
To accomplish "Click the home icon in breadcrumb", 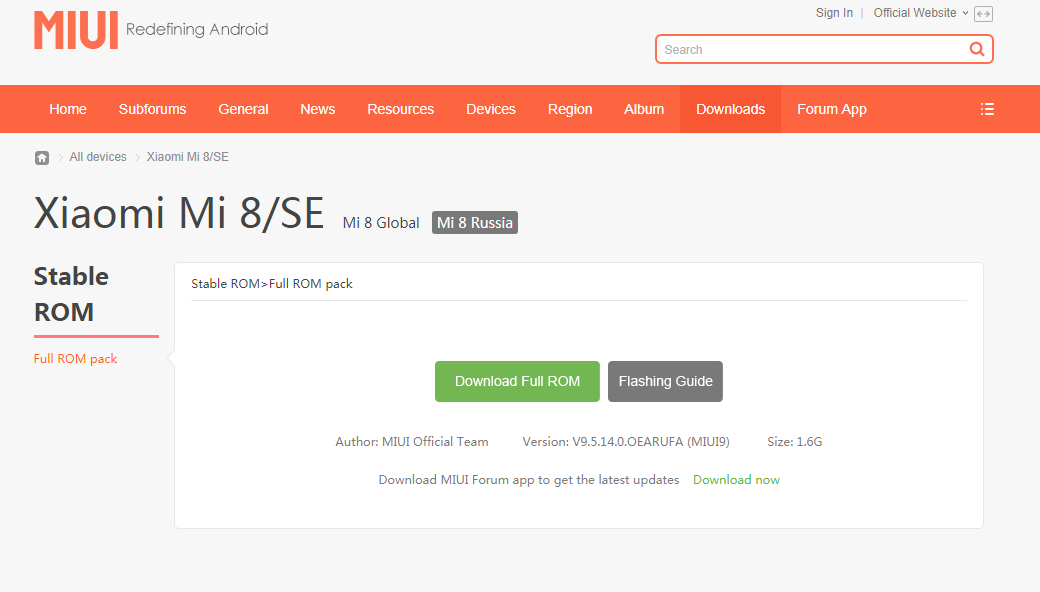I will pyautogui.click(x=42, y=158).
